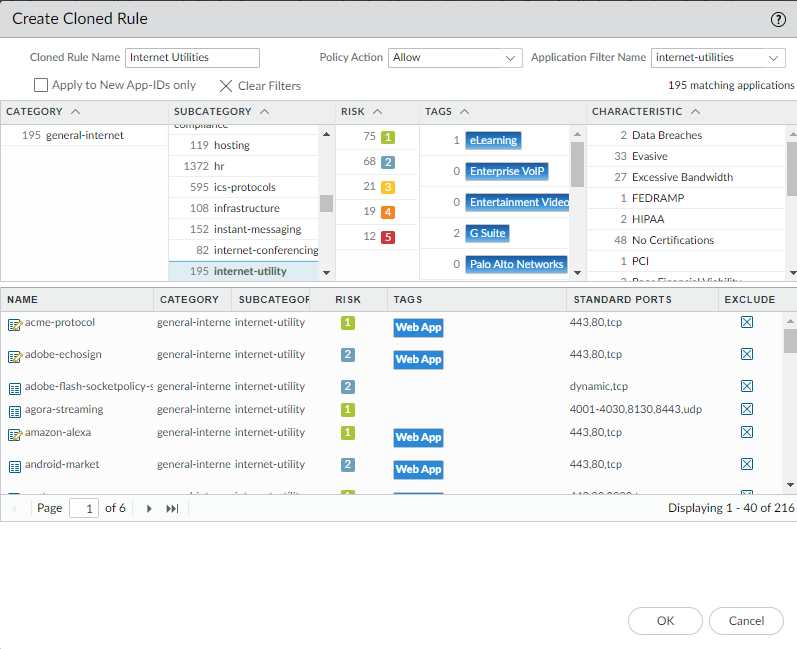Enable Apply to New App-IDs only checkbox
The image size is (797, 649).
pos(41,86)
